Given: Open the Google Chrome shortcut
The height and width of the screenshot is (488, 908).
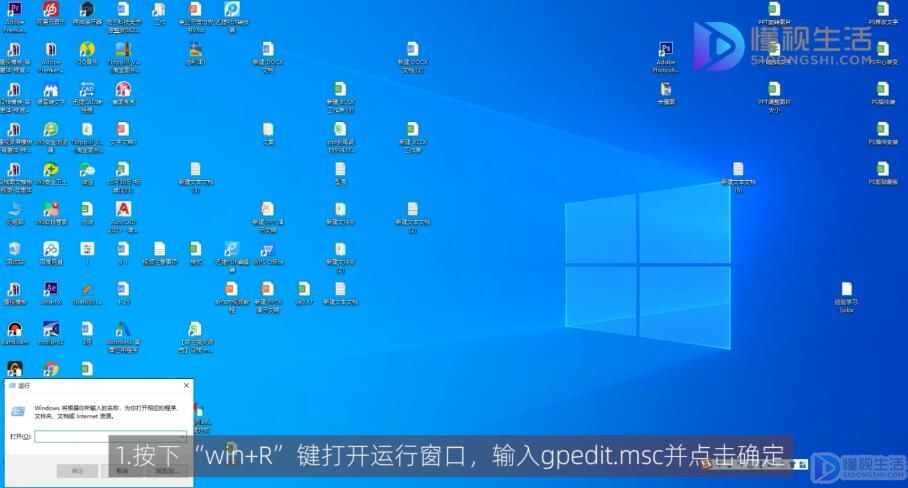Looking at the screenshot, I should tap(51, 369).
